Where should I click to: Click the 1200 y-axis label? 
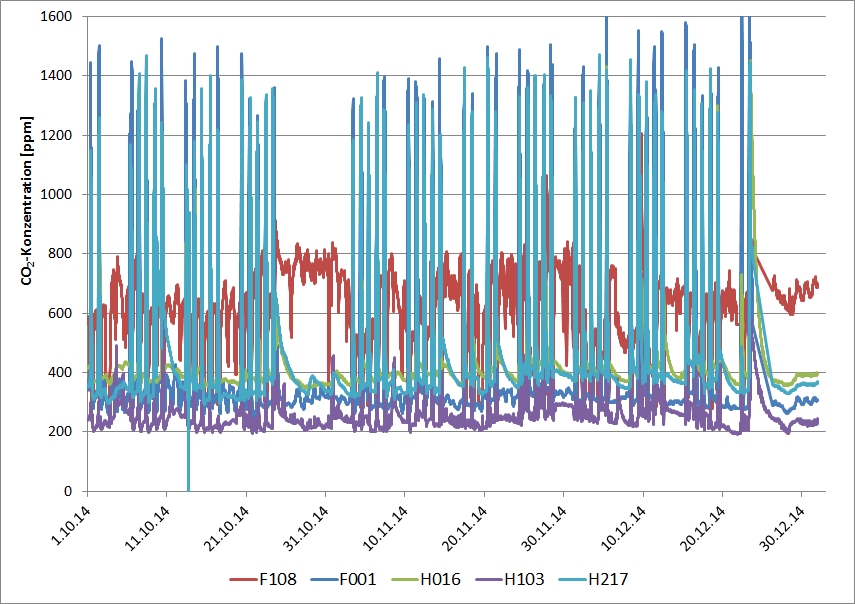[x=56, y=135]
